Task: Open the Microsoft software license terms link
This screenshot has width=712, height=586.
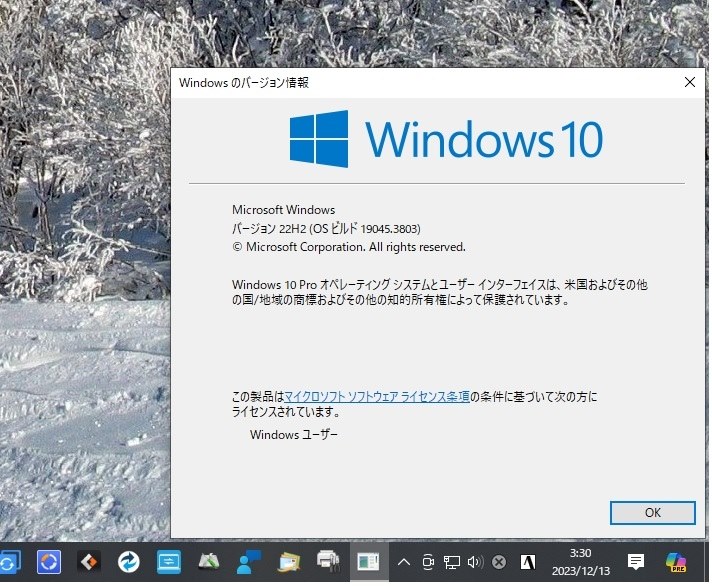Action: point(376,396)
